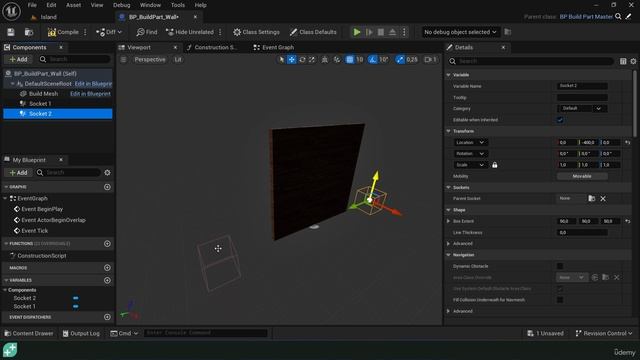The width and height of the screenshot is (640, 360).
Task: Add new macro plus icon
Action: [107, 268]
